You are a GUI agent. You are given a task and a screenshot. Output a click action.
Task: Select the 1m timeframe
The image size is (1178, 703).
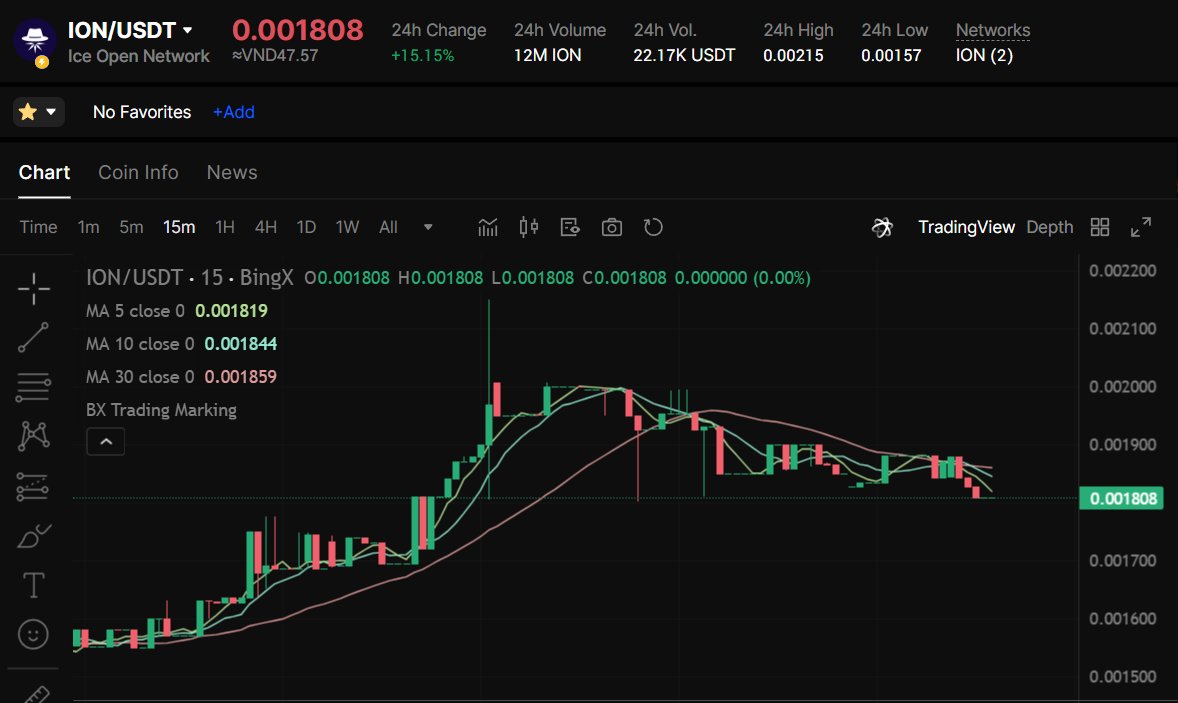(x=89, y=227)
